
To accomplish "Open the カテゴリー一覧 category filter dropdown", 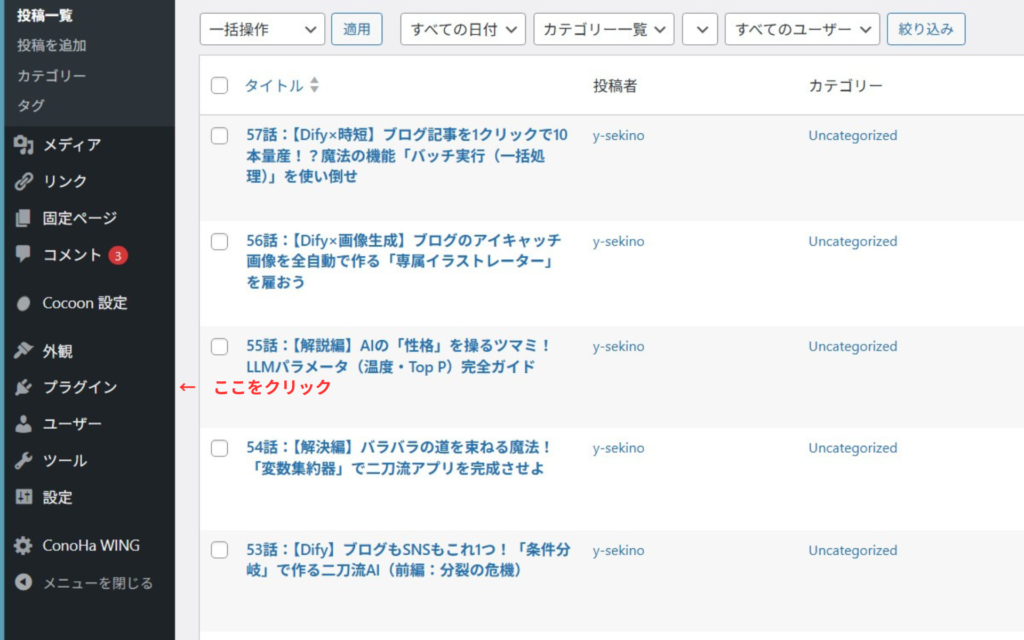I will (604, 28).
